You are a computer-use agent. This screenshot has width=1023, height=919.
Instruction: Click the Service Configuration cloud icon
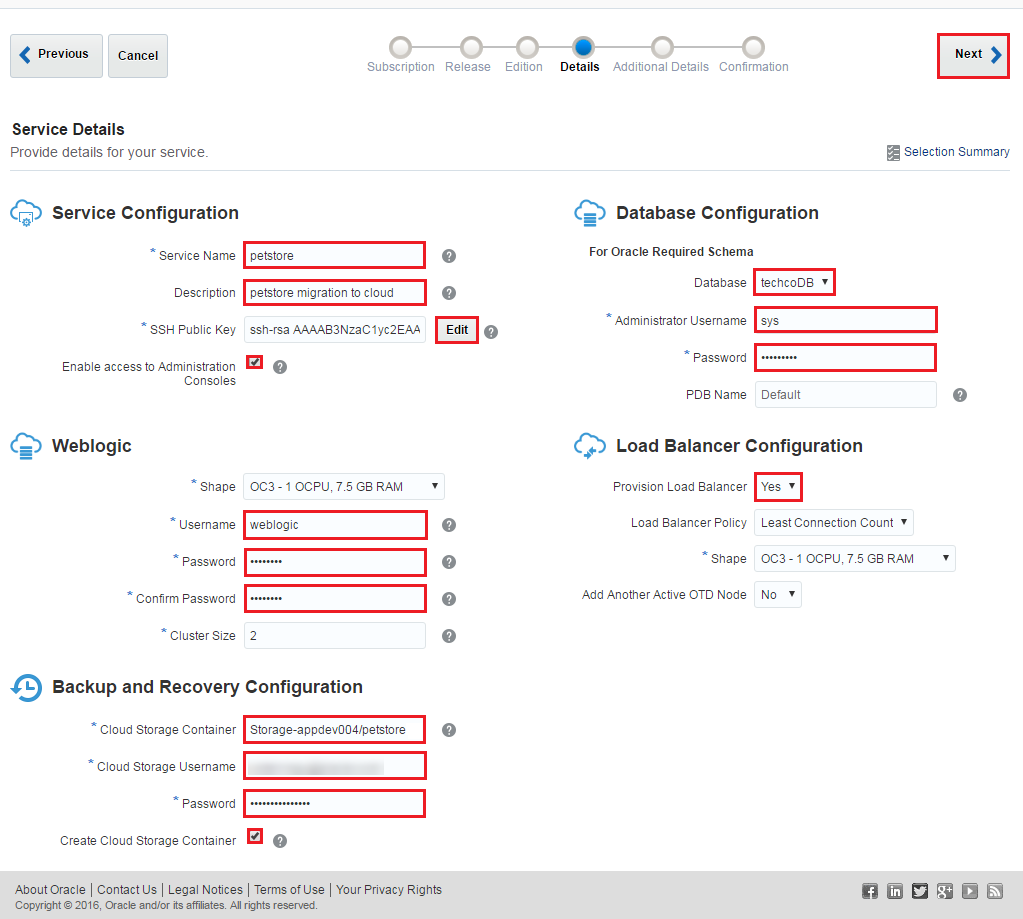tap(26, 213)
